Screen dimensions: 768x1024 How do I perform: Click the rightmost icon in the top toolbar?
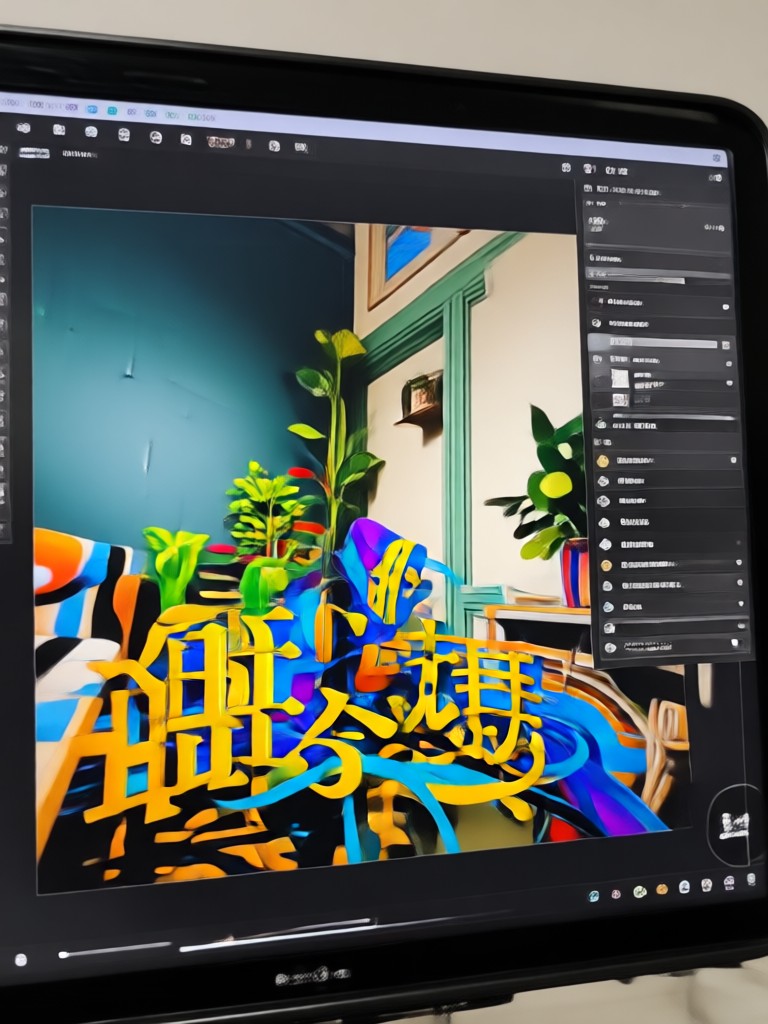[301, 147]
